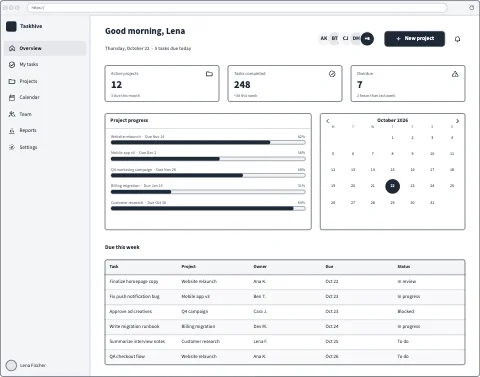The height and width of the screenshot is (377, 480).
Task: Click the Billing migration progress bar
Action: 208,192
